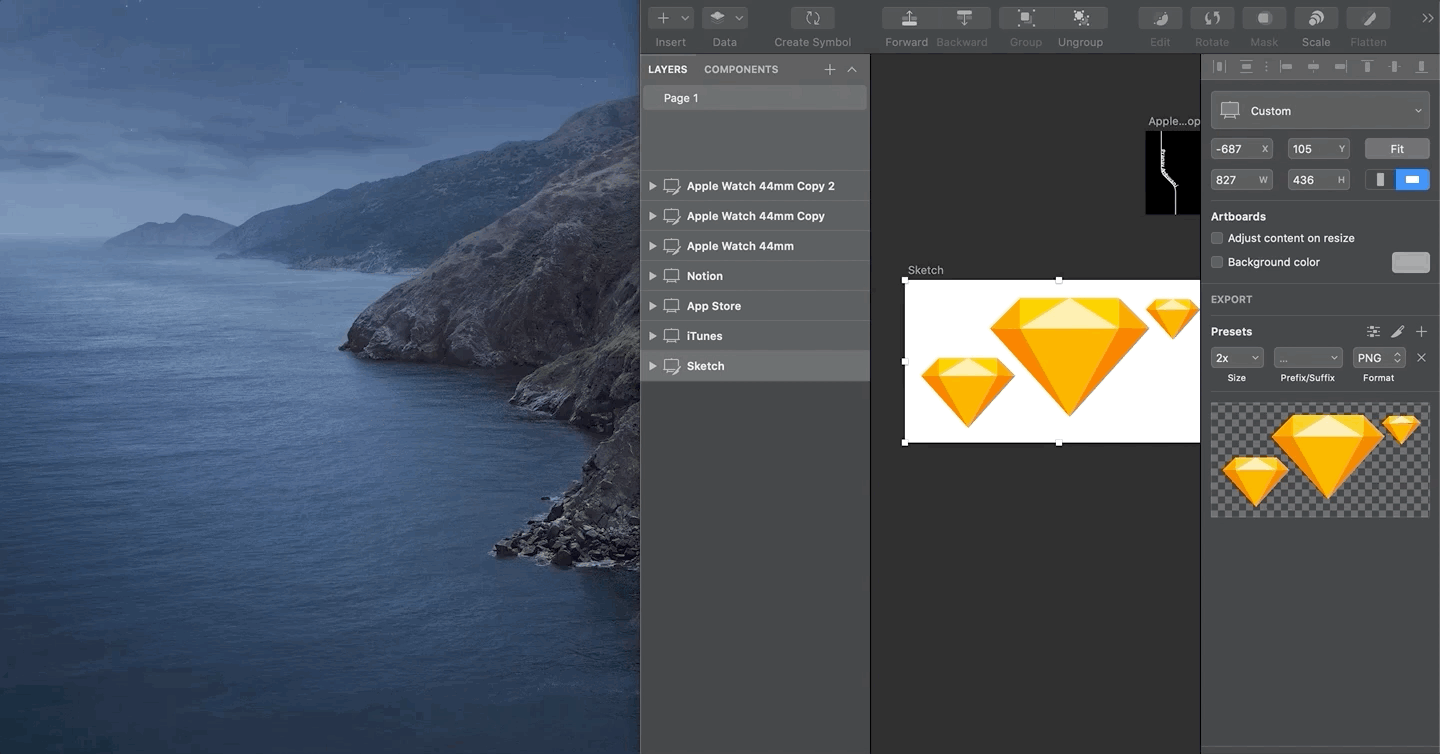
Task: Open the export Format dropdown showing PNG
Action: point(1378,357)
